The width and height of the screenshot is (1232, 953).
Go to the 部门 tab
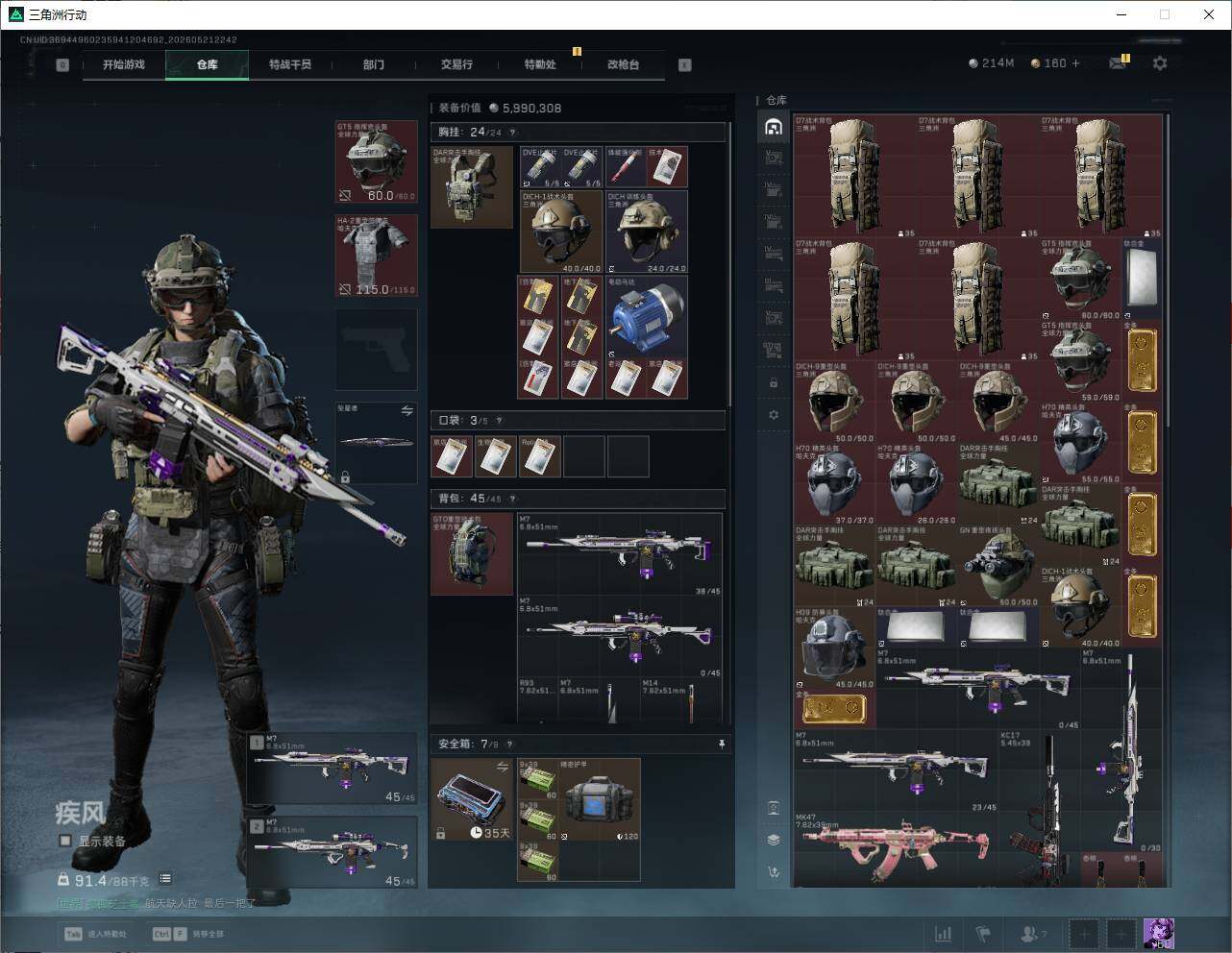click(x=373, y=64)
